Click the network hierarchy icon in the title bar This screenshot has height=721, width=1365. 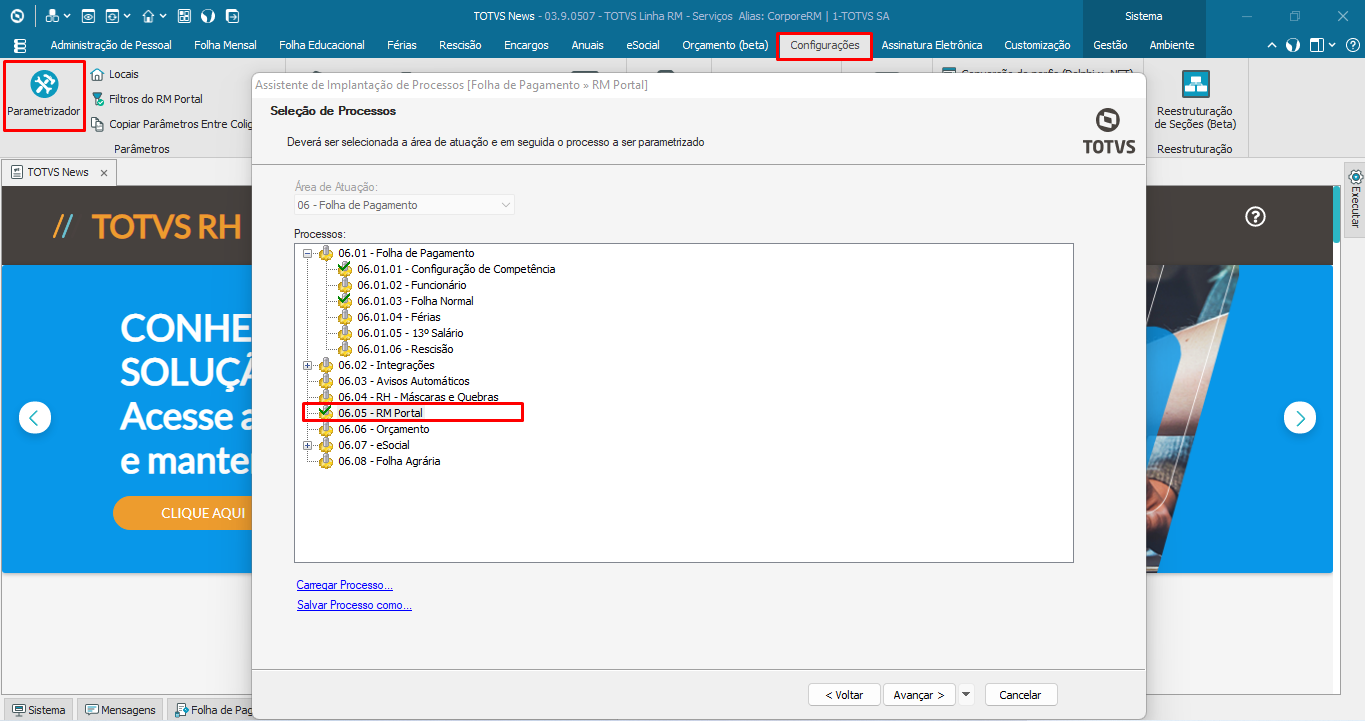click(x=52, y=16)
